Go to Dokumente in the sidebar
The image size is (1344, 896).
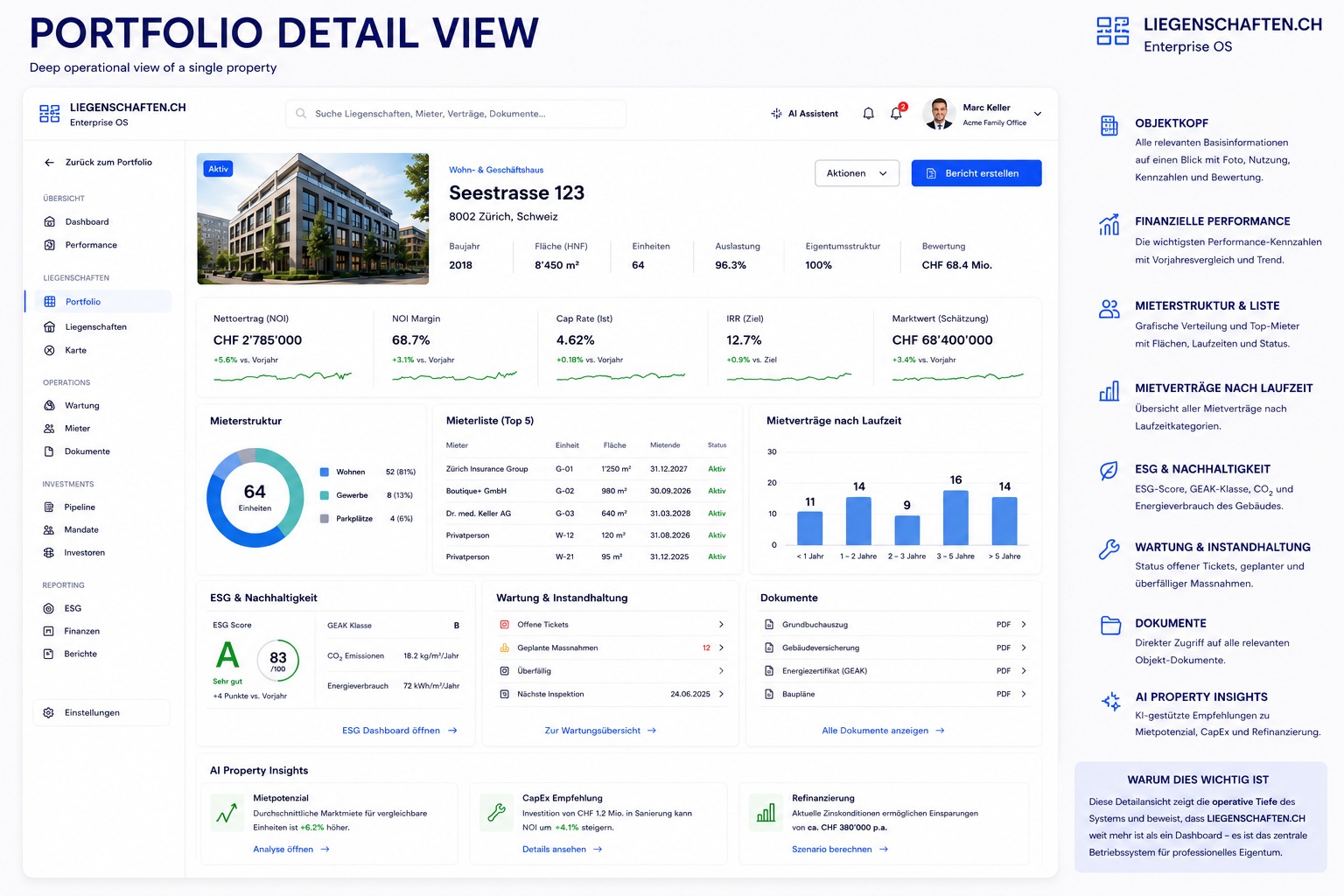87,451
